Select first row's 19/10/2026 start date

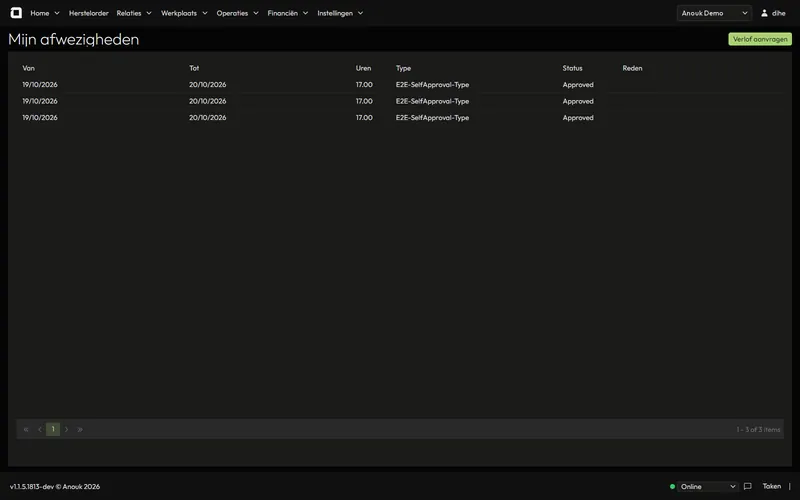coord(40,85)
